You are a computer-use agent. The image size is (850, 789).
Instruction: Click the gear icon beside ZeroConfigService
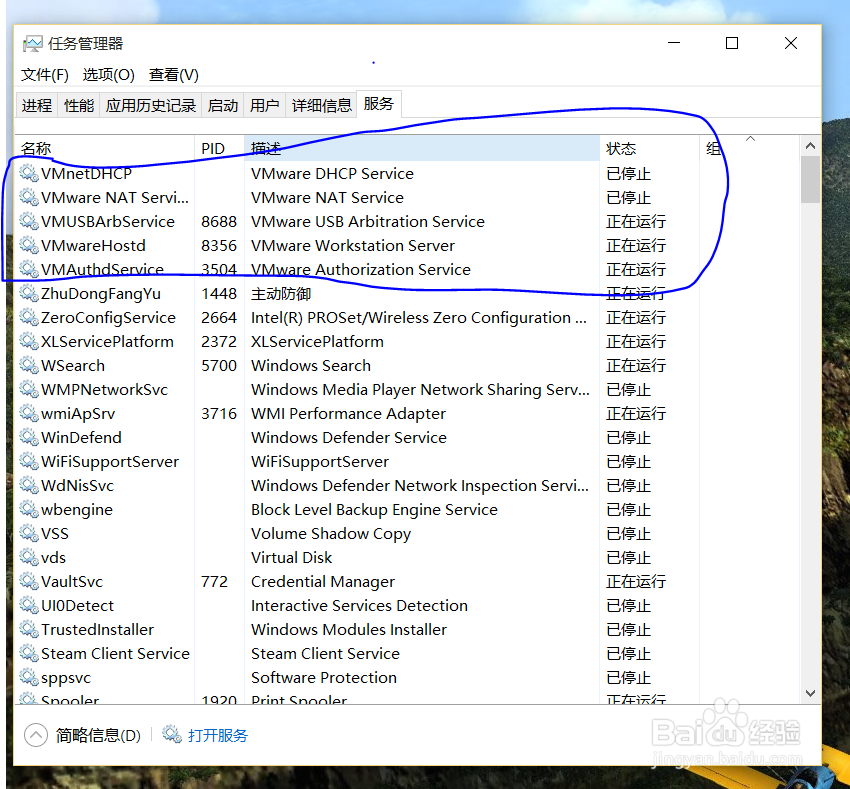pos(29,317)
